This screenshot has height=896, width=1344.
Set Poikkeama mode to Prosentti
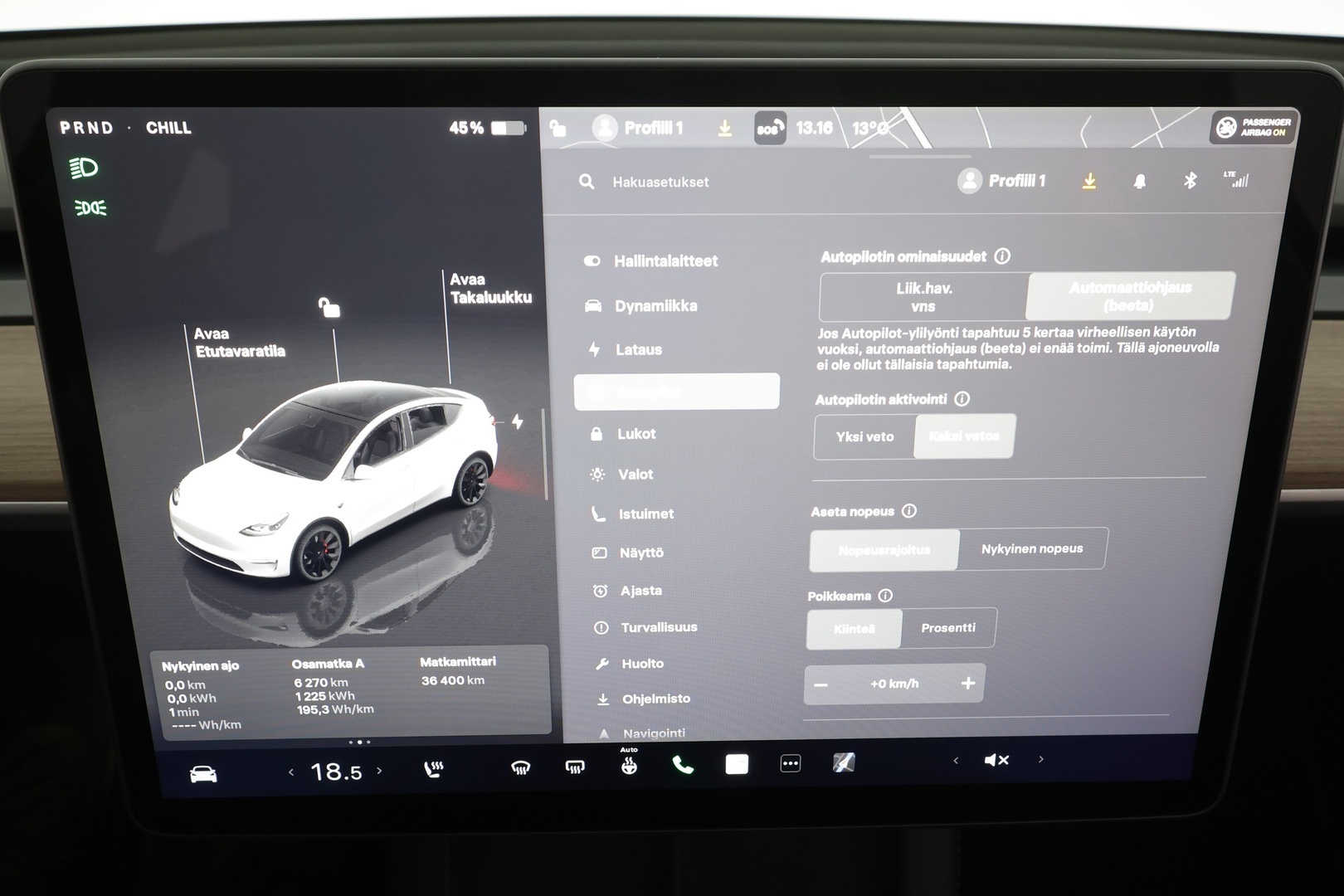[x=949, y=628]
